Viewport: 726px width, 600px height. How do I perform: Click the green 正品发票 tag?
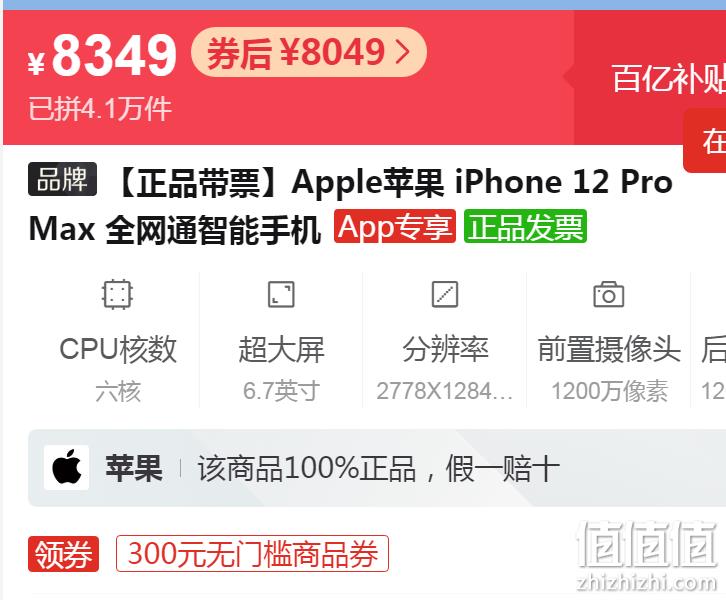(x=525, y=226)
